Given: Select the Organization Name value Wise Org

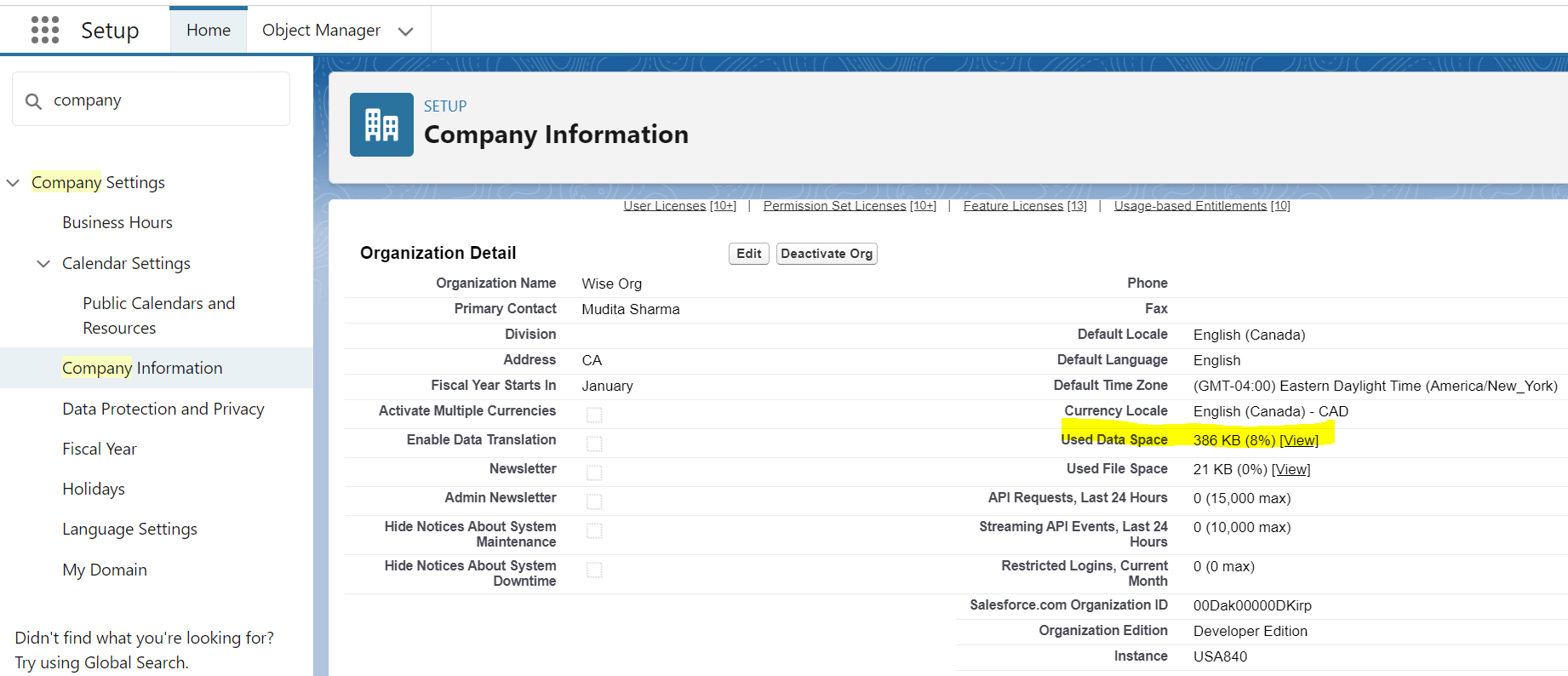Looking at the screenshot, I should pyautogui.click(x=612, y=284).
